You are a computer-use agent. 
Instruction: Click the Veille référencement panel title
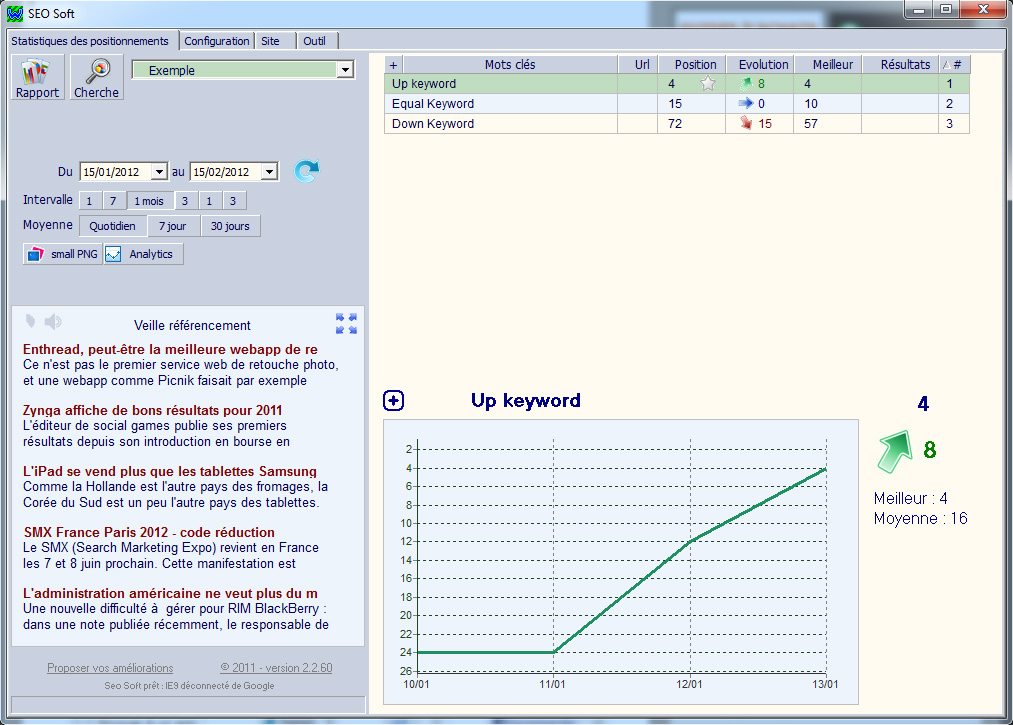click(192, 325)
